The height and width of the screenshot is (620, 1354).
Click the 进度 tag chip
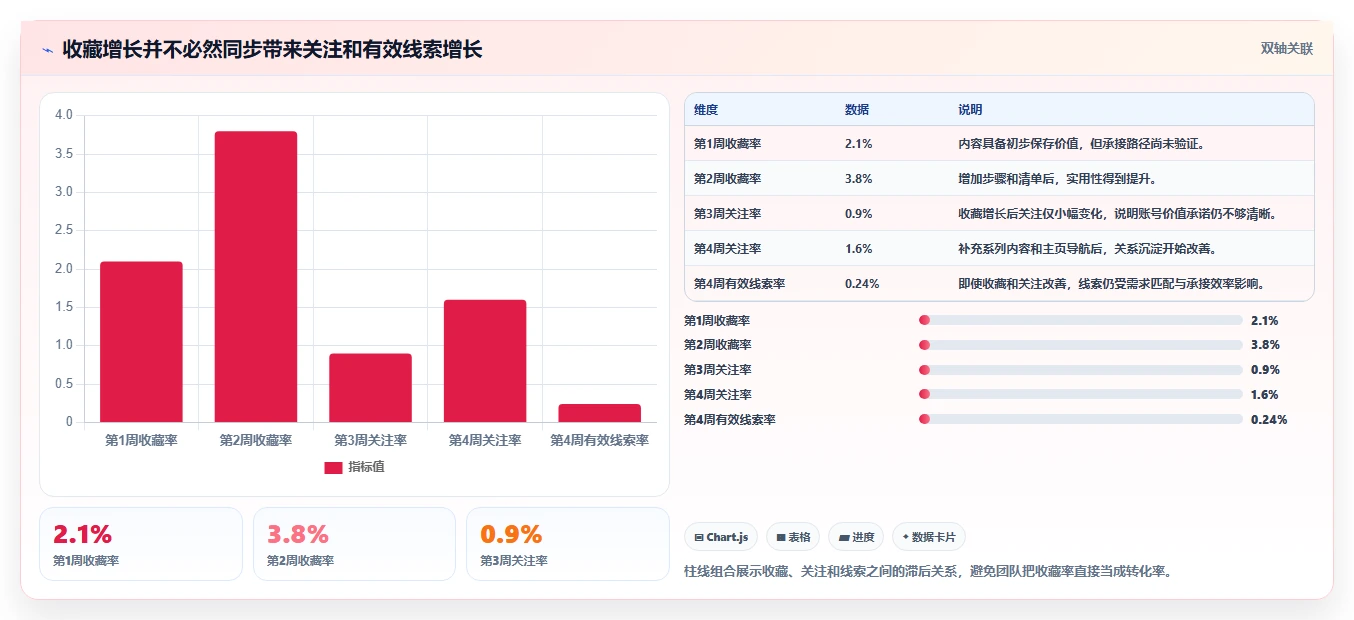[857, 537]
